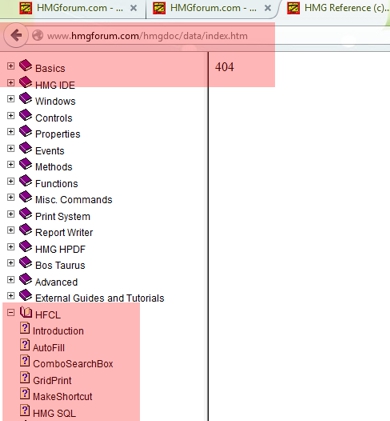Collapse the HFCL tree node
390x421 pixels.
point(11,313)
